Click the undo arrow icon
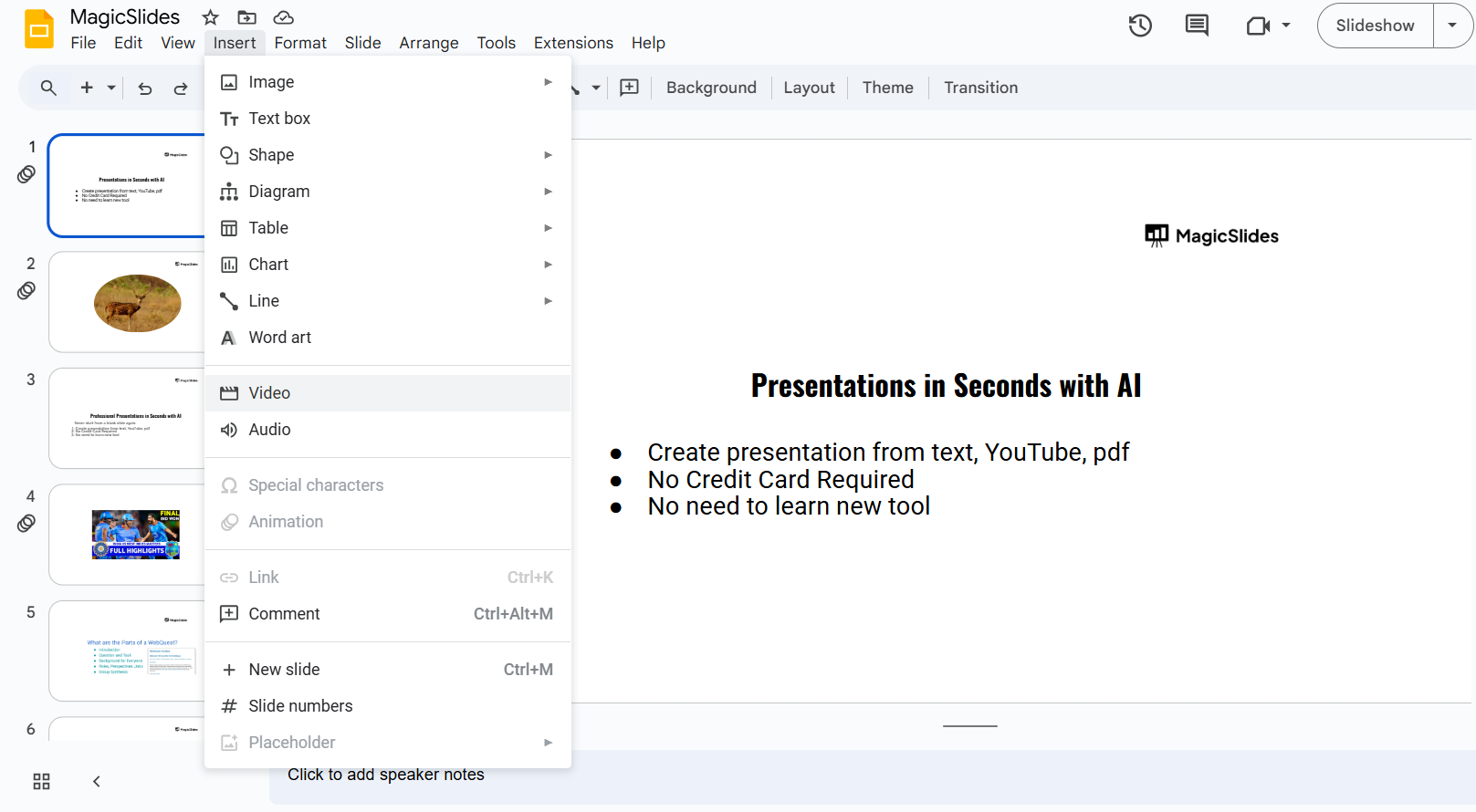The height and width of the screenshot is (812, 1476). (145, 88)
